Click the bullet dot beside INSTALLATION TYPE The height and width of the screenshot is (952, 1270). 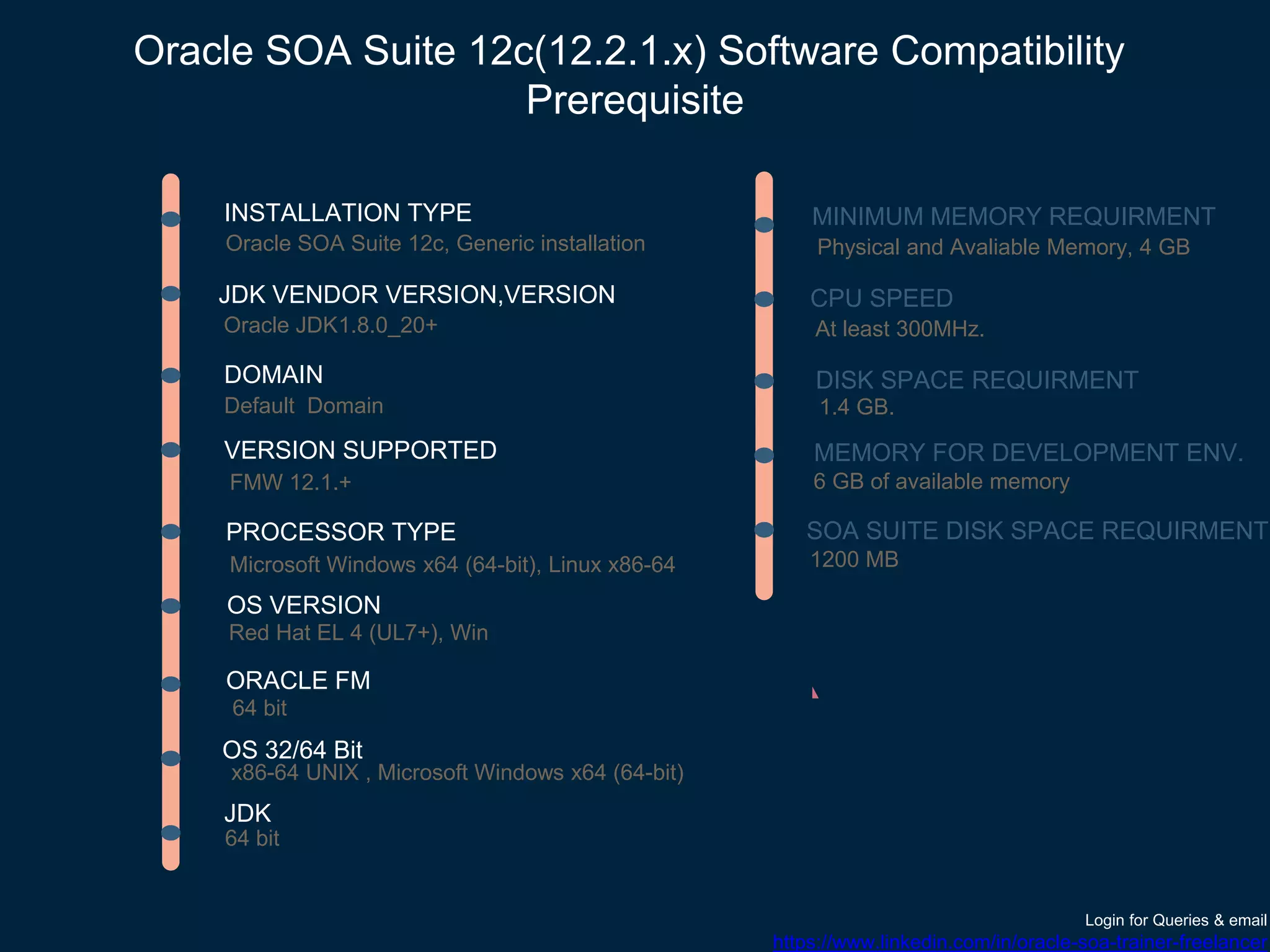pos(171,219)
